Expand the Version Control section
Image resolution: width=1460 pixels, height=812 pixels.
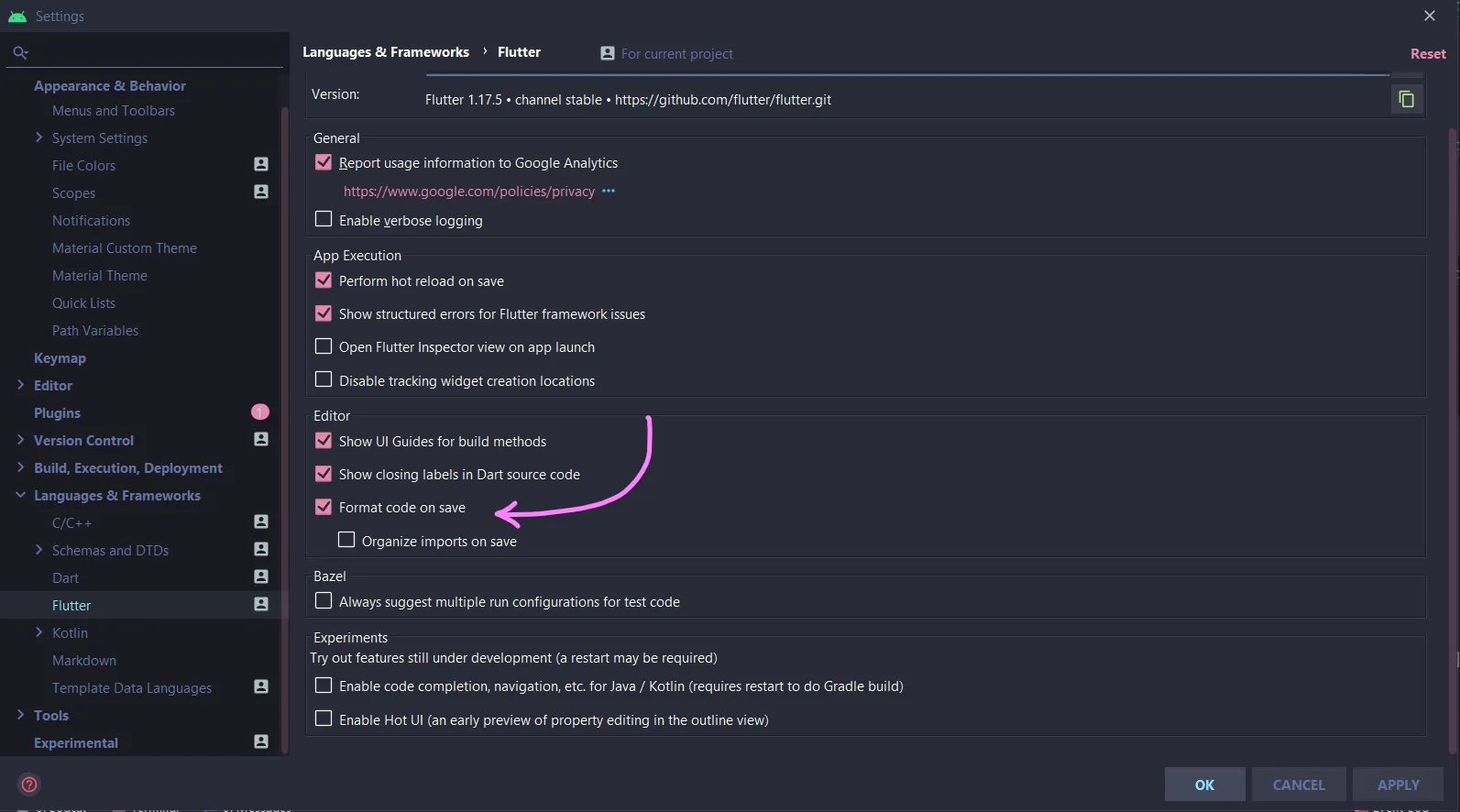[20, 440]
